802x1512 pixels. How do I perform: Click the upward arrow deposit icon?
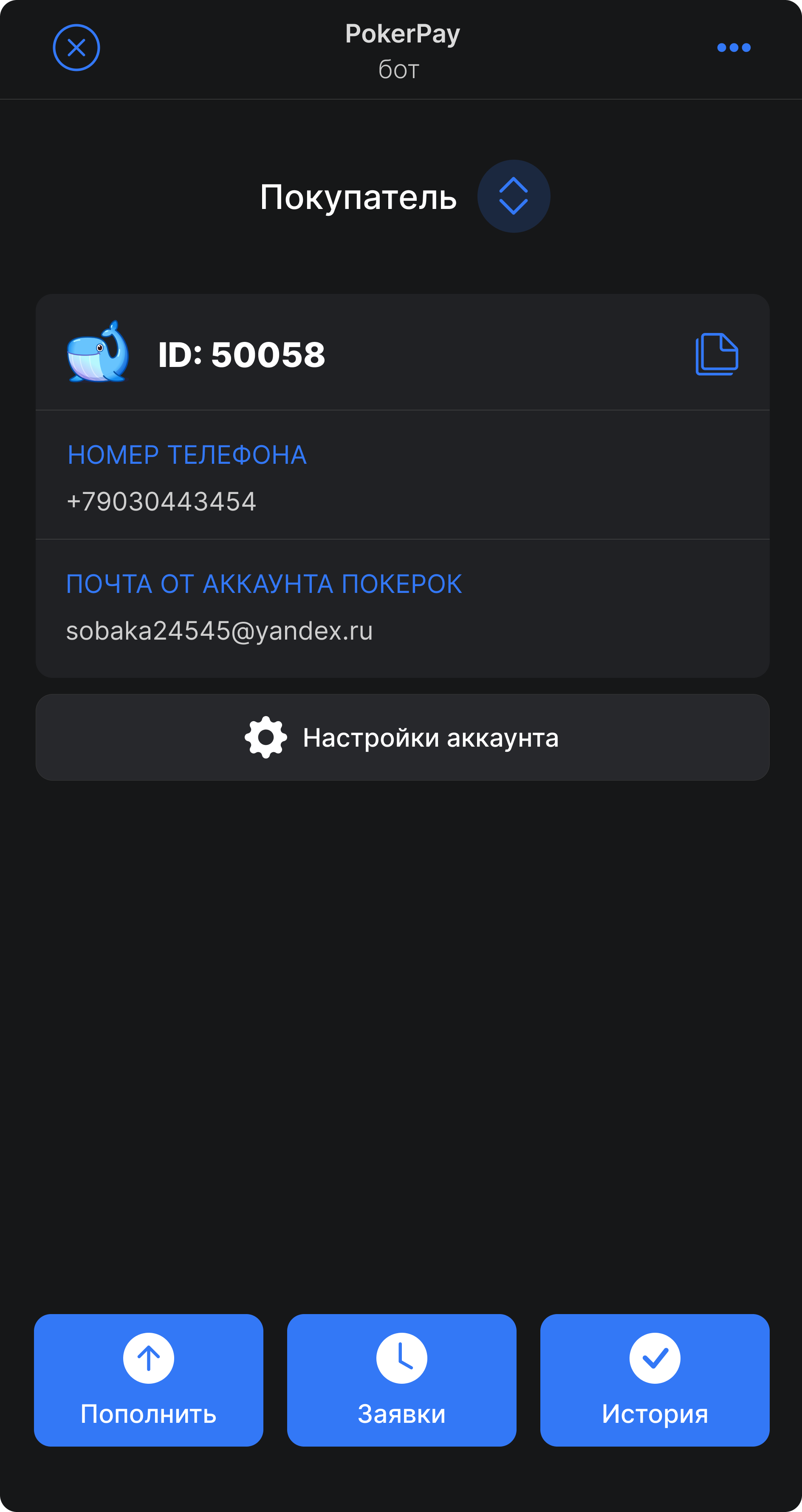click(x=149, y=1358)
